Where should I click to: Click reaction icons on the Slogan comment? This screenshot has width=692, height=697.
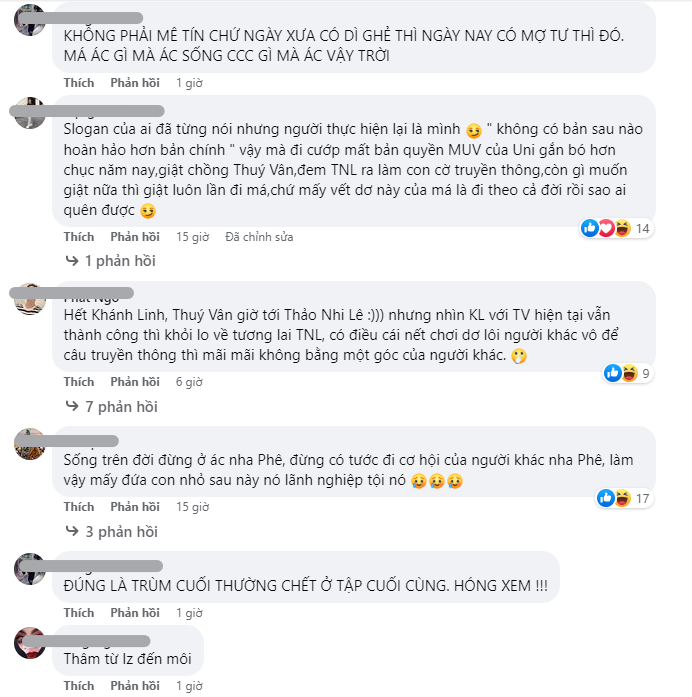pyautogui.click(x=606, y=229)
